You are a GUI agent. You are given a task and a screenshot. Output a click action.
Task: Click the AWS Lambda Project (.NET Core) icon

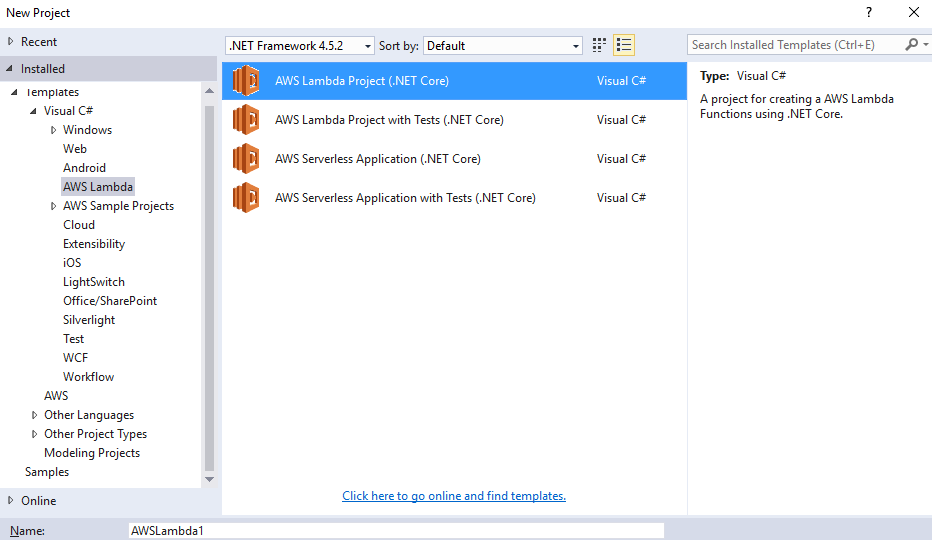pos(246,81)
